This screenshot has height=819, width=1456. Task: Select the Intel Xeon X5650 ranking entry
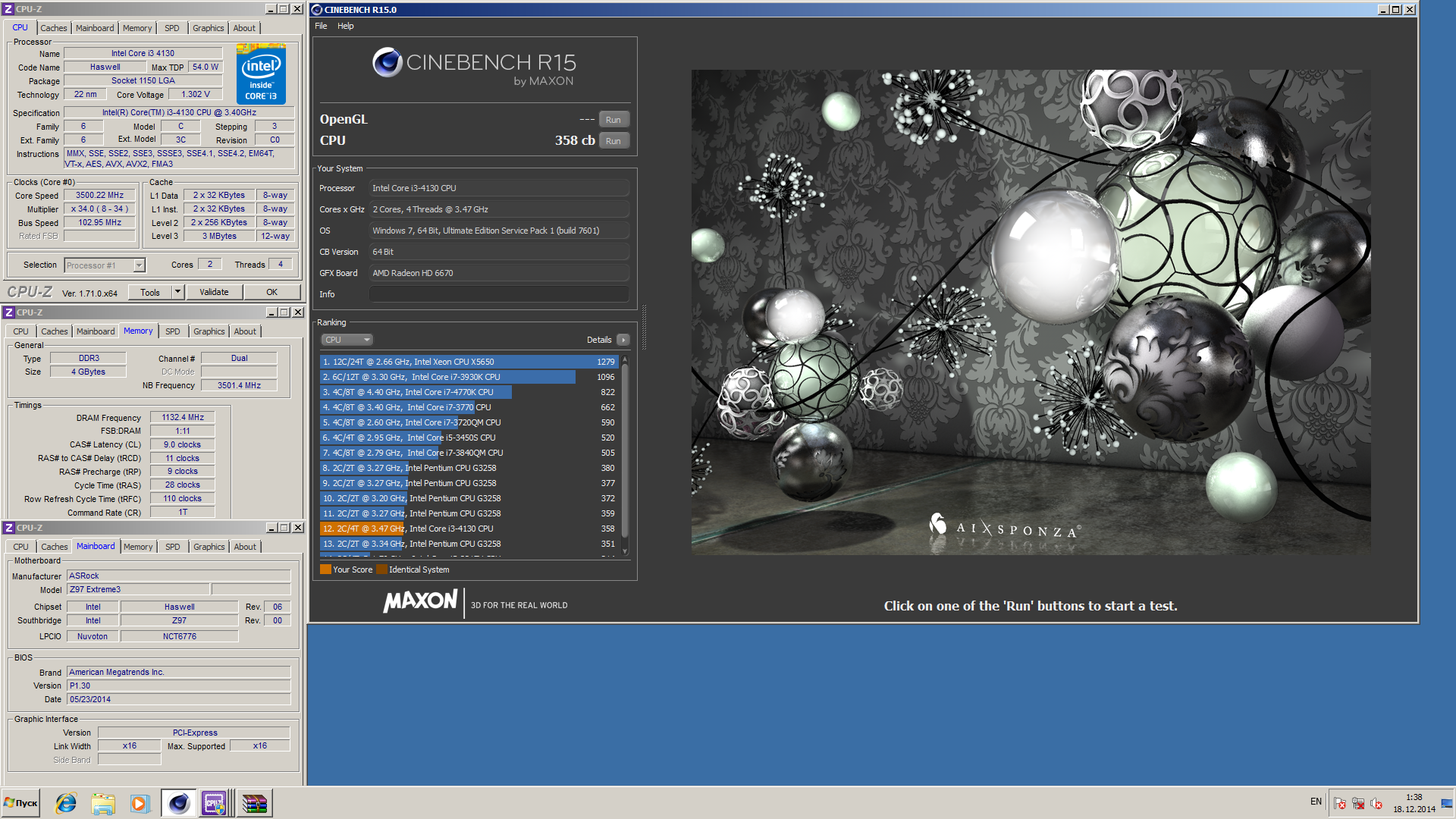(469, 362)
